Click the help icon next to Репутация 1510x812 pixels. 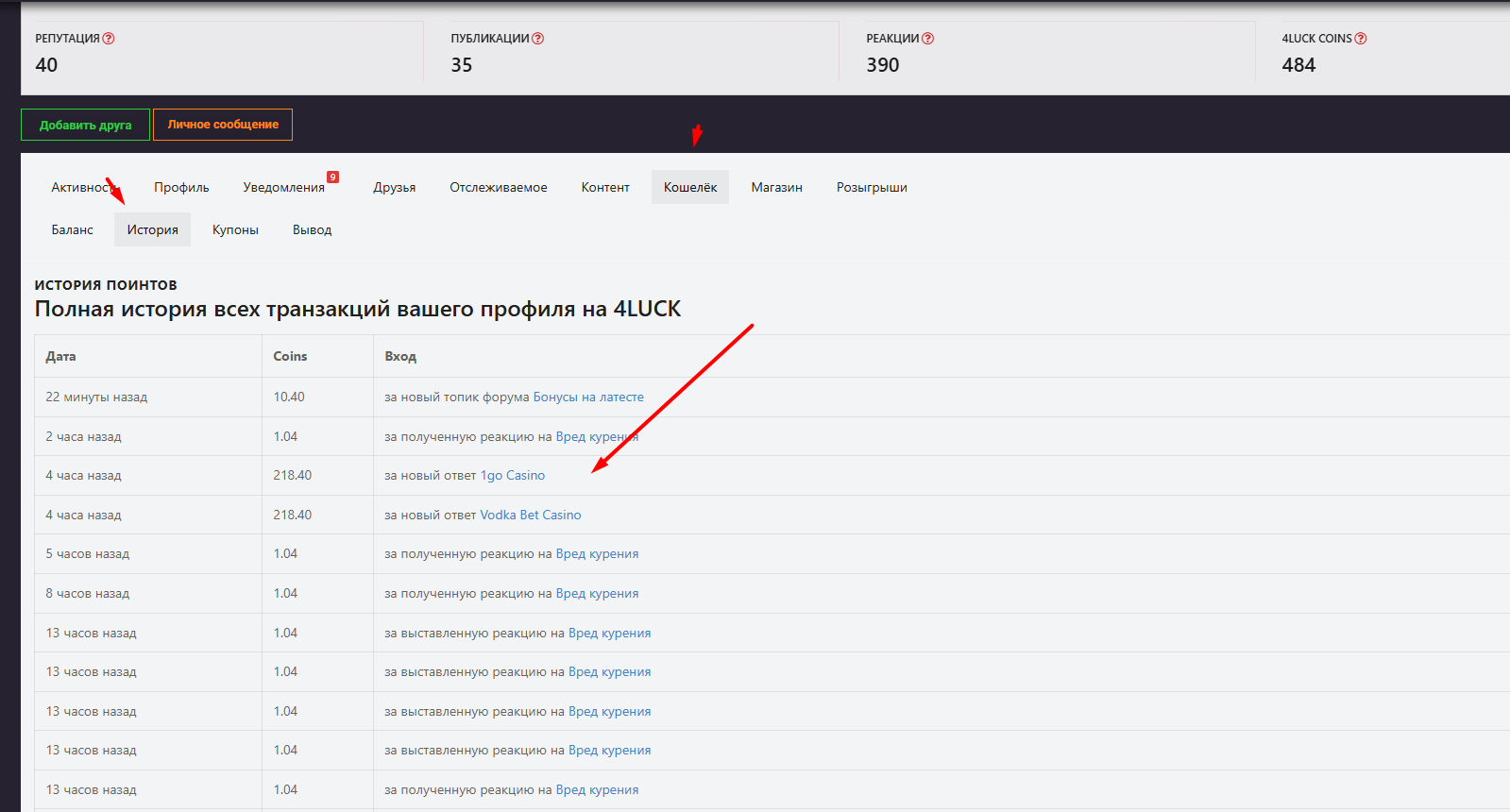coord(109,39)
